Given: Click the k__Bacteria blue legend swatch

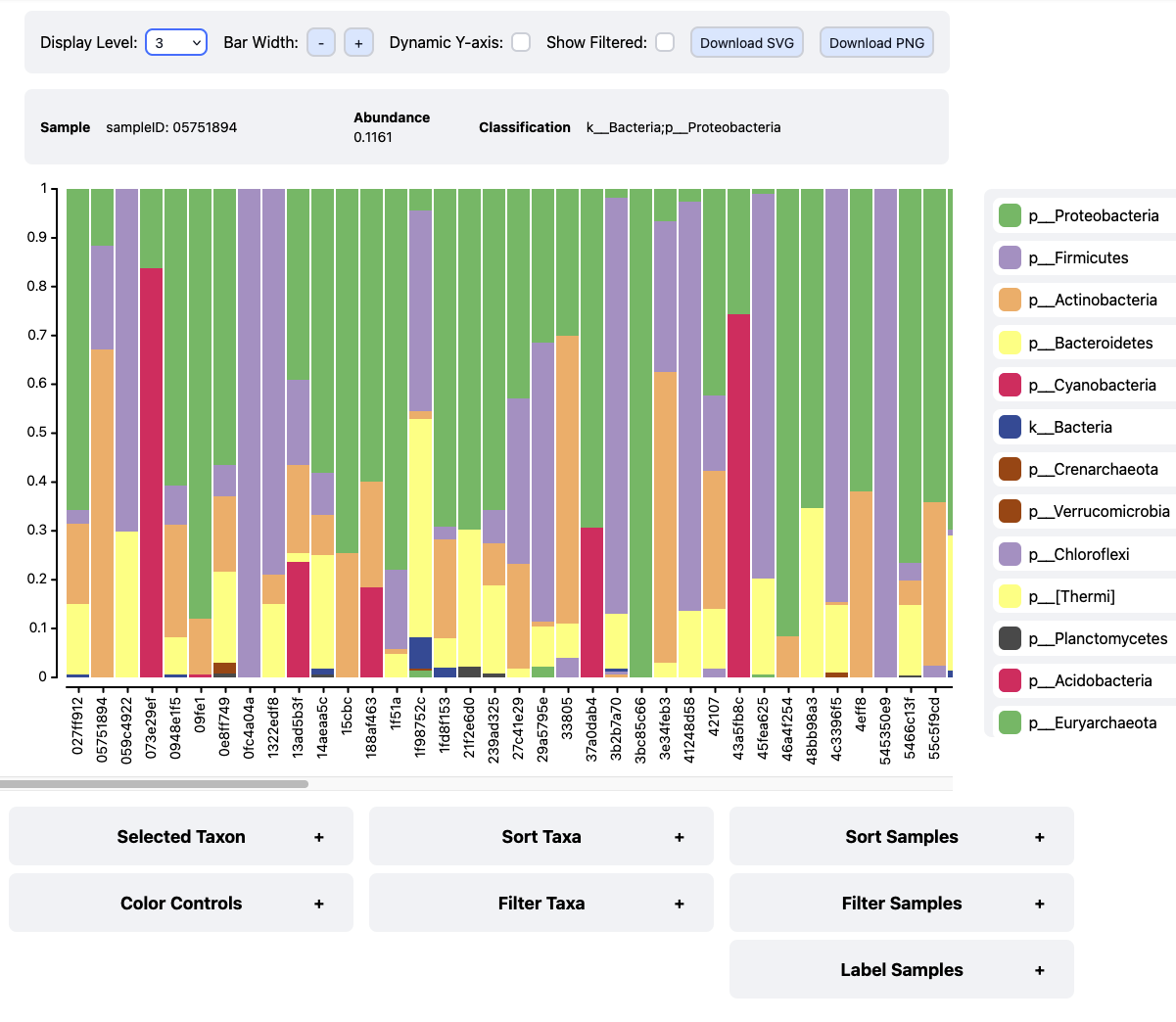Looking at the screenshot, I should (x=1010, y=427).
